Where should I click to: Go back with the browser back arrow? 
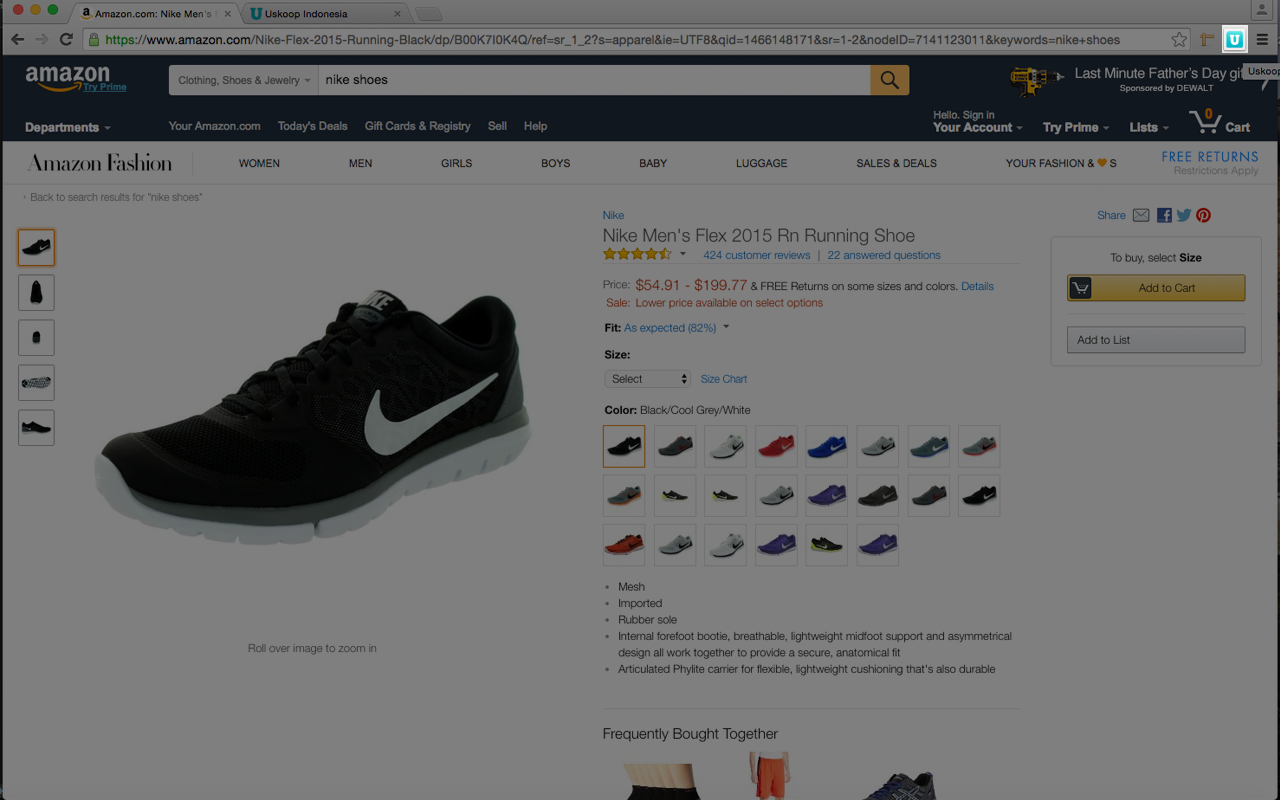point(17,40)
